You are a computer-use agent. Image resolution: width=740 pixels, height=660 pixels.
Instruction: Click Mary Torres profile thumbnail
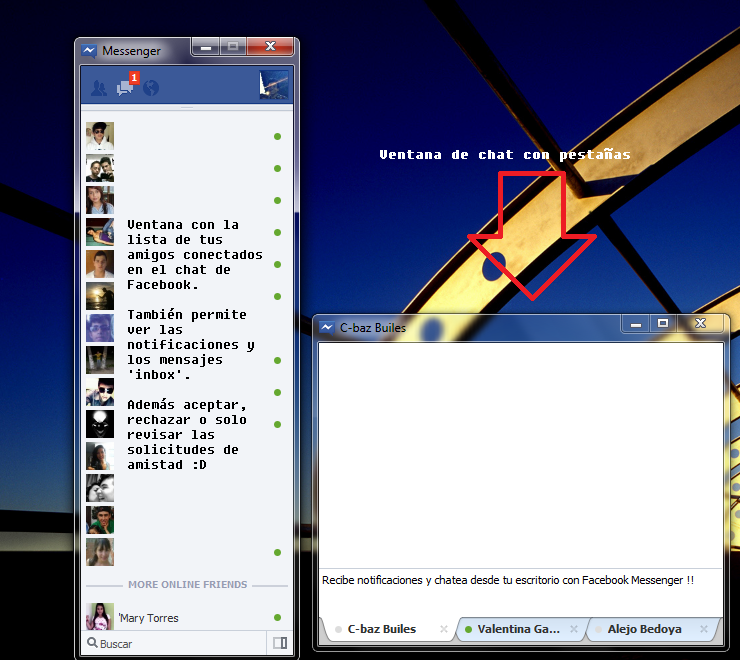coord(100,617)
